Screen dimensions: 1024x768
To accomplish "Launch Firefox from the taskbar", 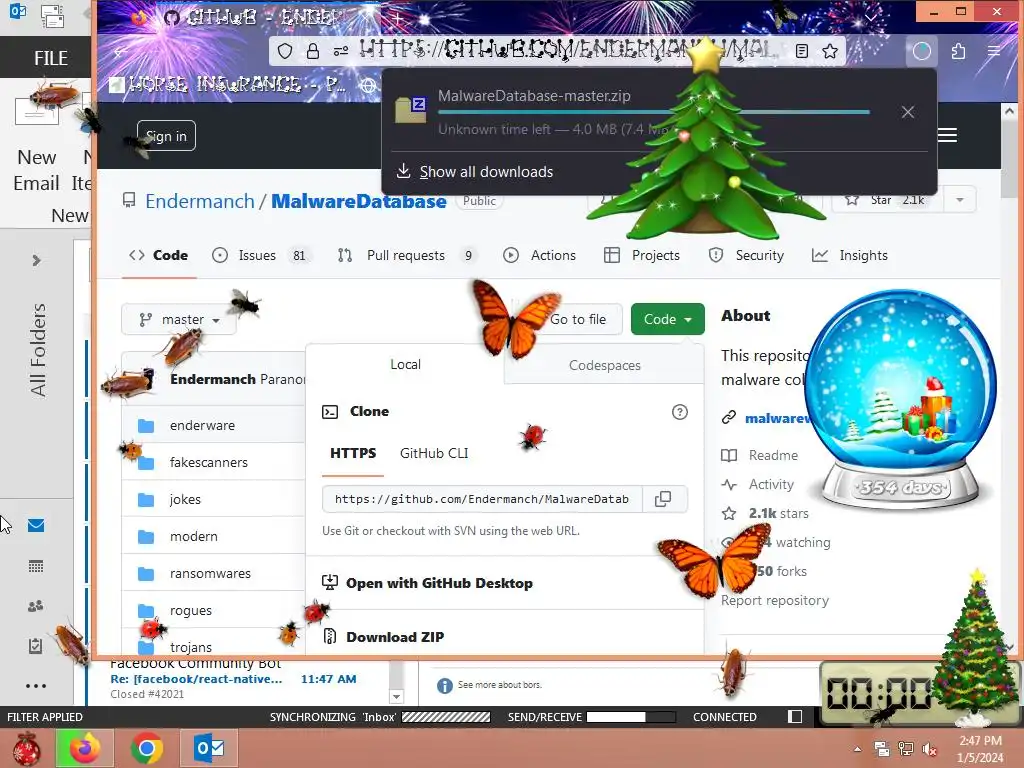I will tap(85, 748).
